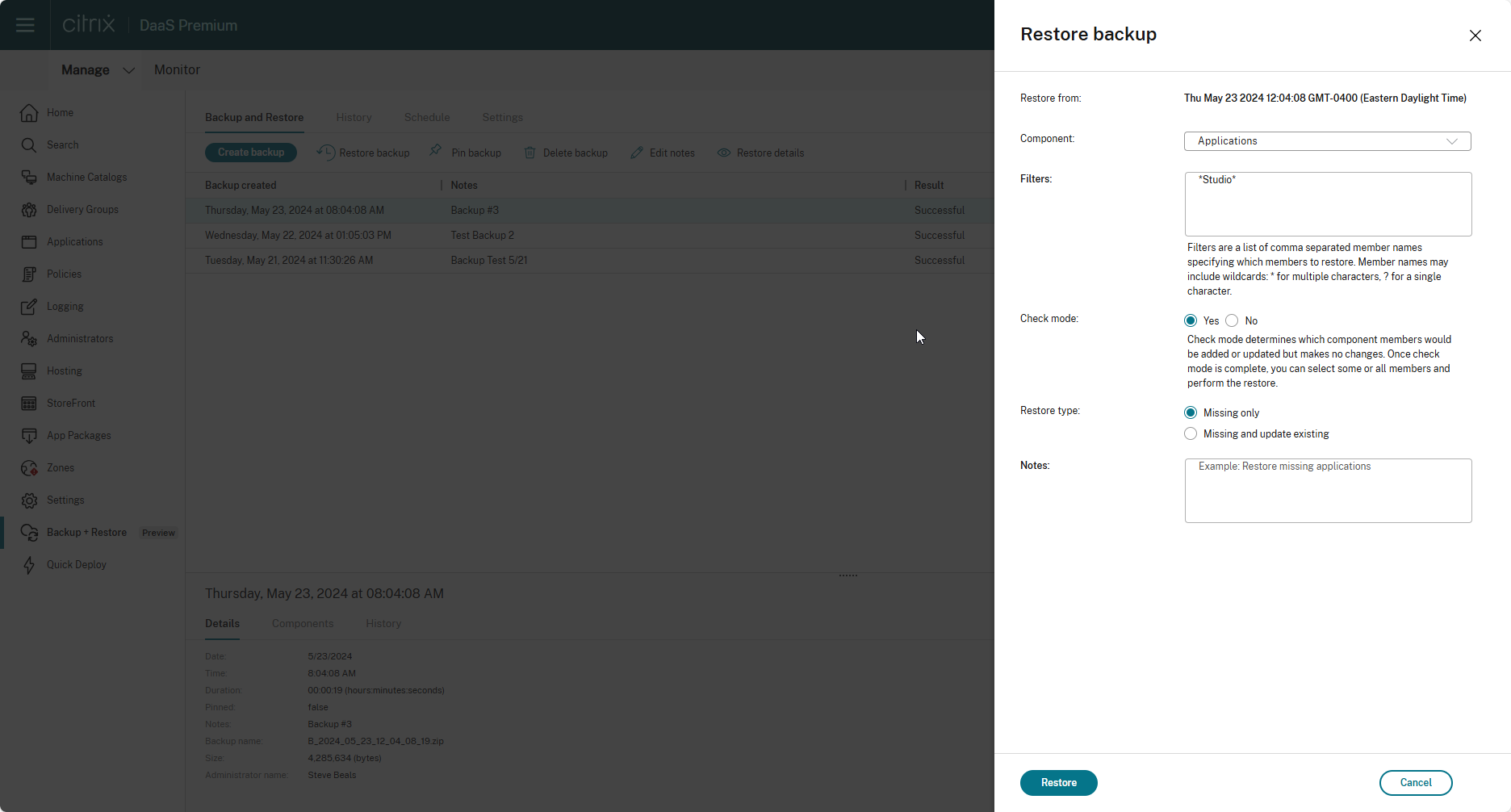Open Delivery Groups via its sidebar icon

tap(29, 210)
